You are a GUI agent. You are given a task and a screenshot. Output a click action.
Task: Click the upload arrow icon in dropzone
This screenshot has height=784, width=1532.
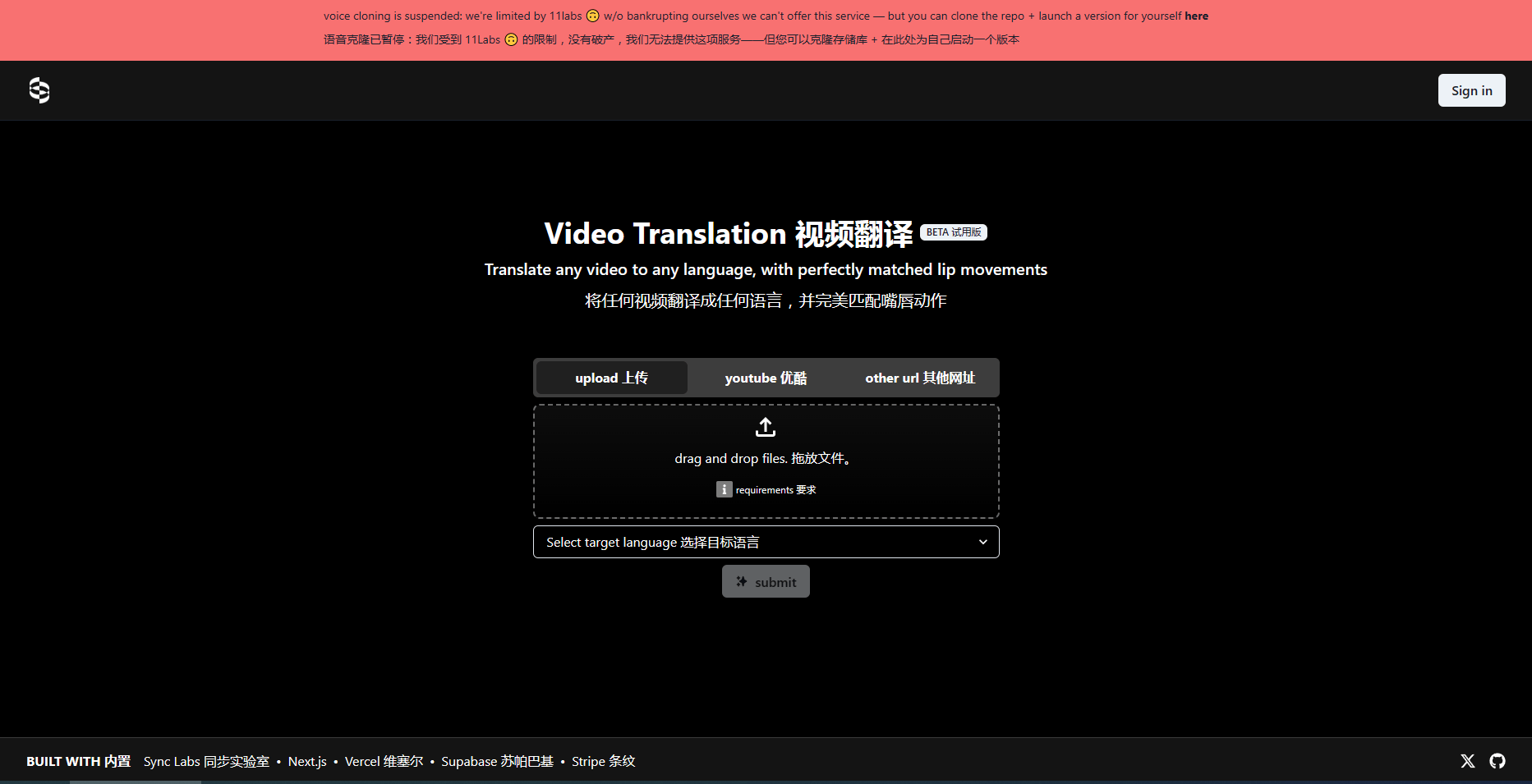point(766,427)
